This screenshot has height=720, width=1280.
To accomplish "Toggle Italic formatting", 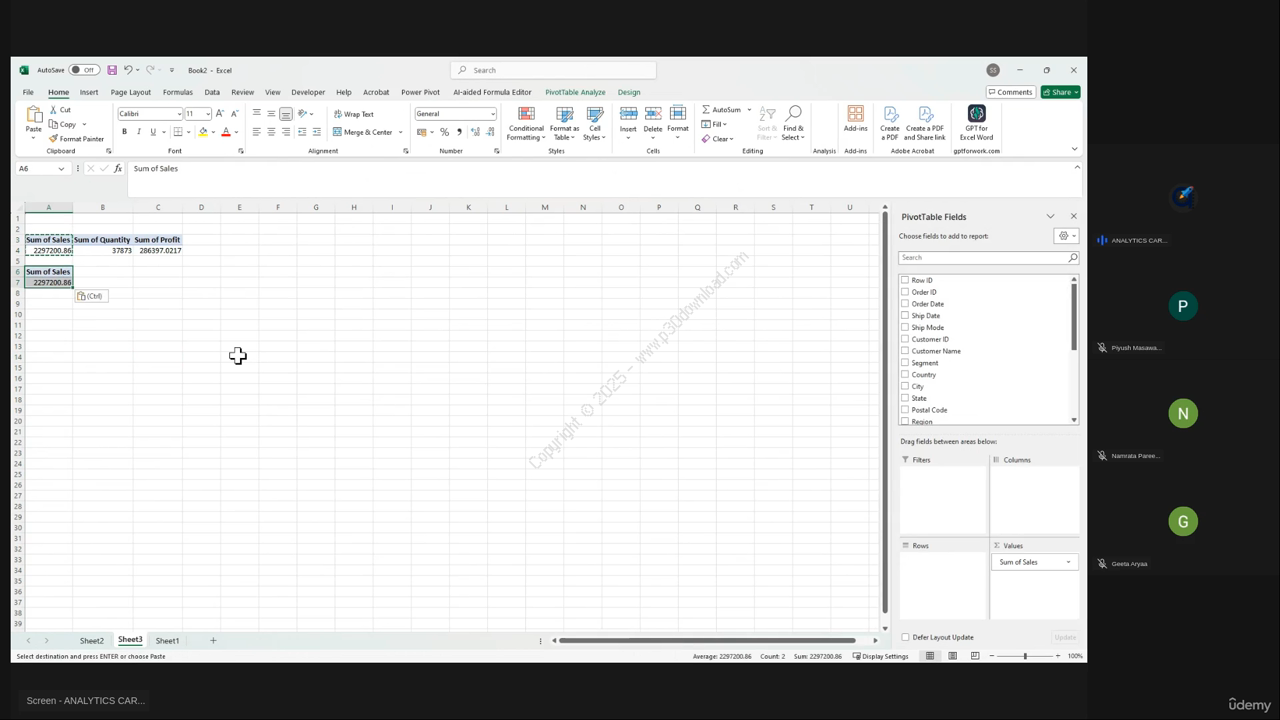I will (x=139, y=132).
